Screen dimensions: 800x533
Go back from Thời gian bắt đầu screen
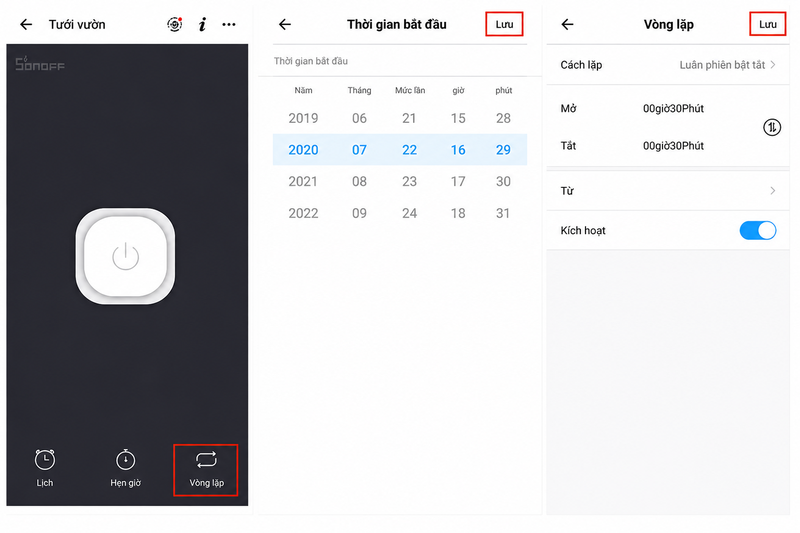285,24
